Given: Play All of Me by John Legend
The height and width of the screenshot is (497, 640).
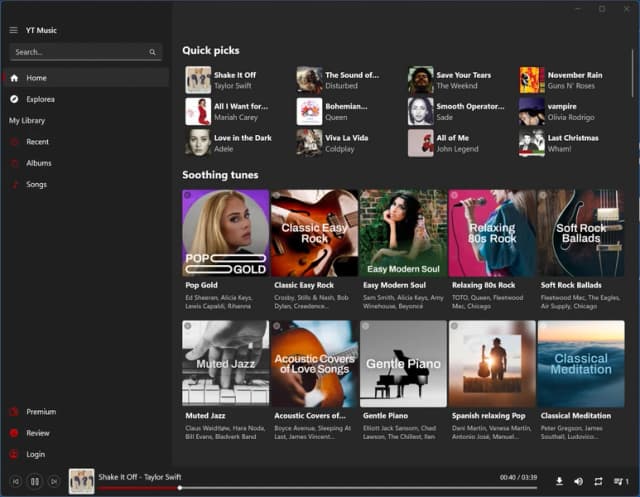Looking at the screenshot, I should 457,143.
